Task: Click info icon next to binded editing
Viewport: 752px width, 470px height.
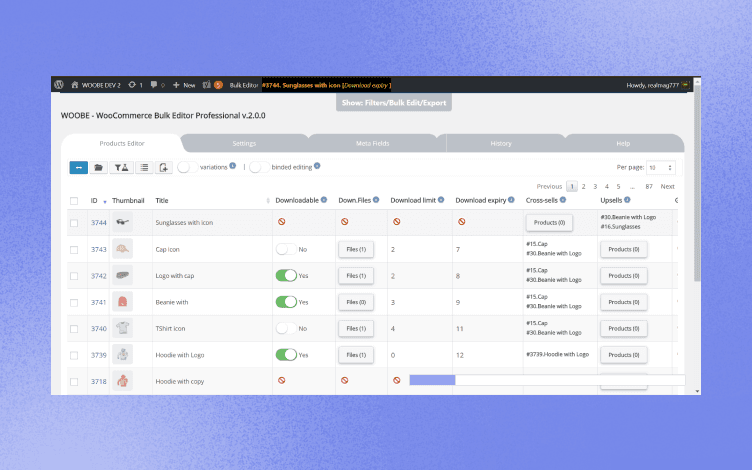Action: pos(317,166)
